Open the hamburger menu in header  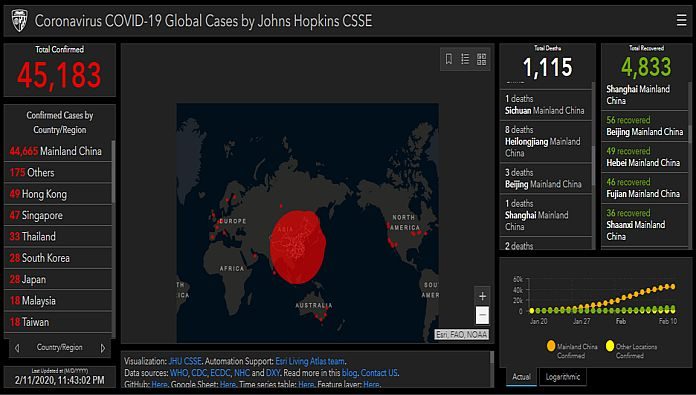click(681, 20)
